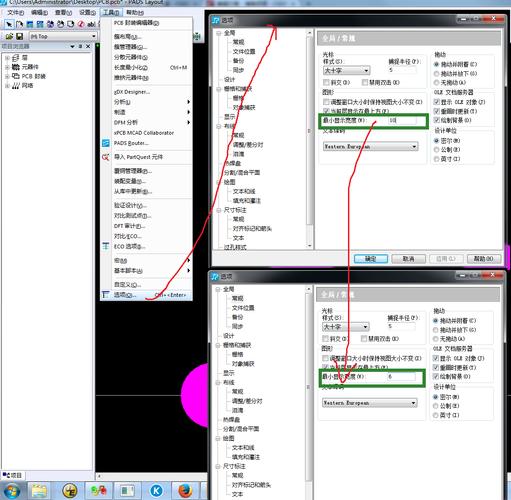Select 英寸 unit radio in lower dialog

click(x=435, y=415)
